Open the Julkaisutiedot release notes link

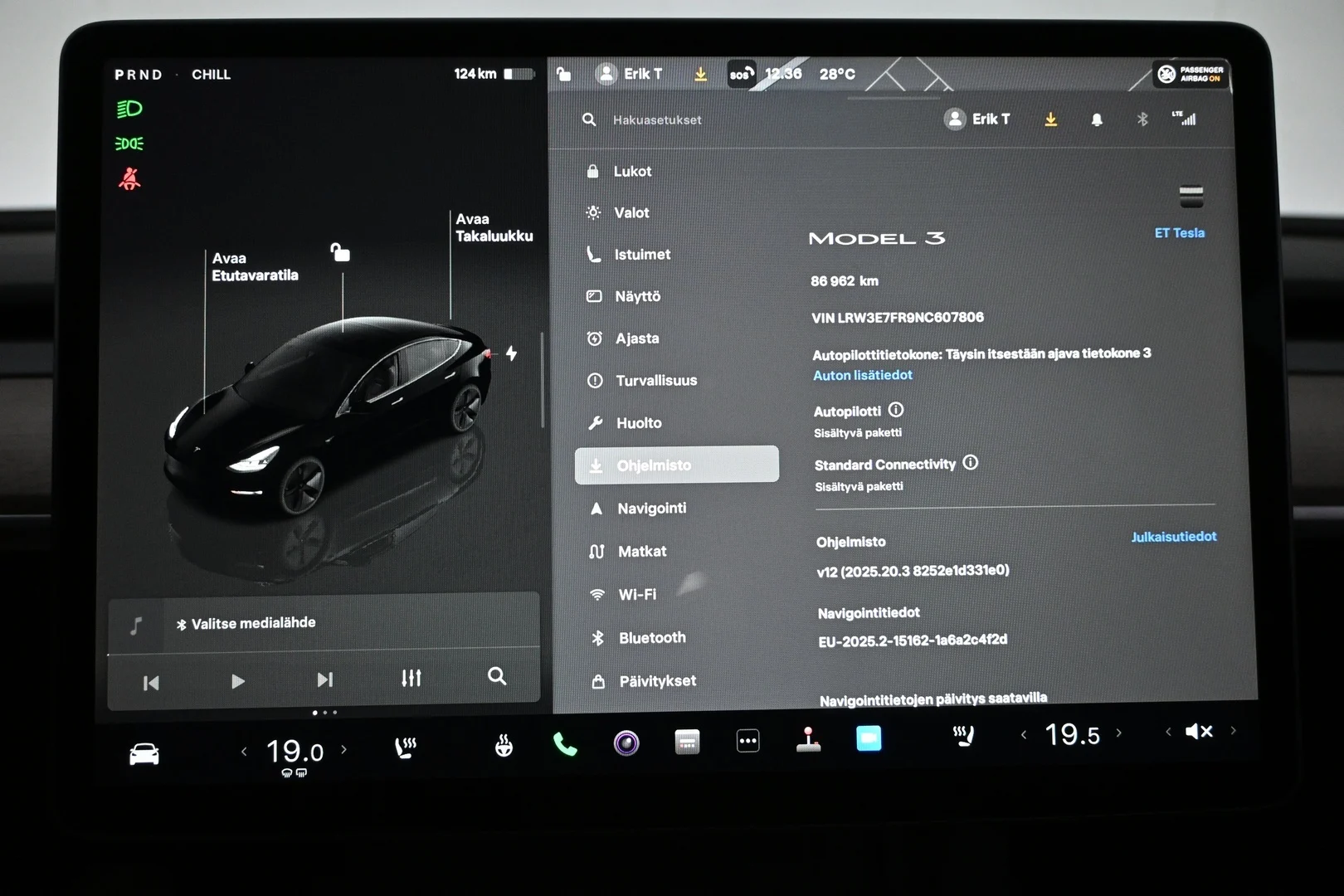pyautogui.click(x=1174, y=537)
